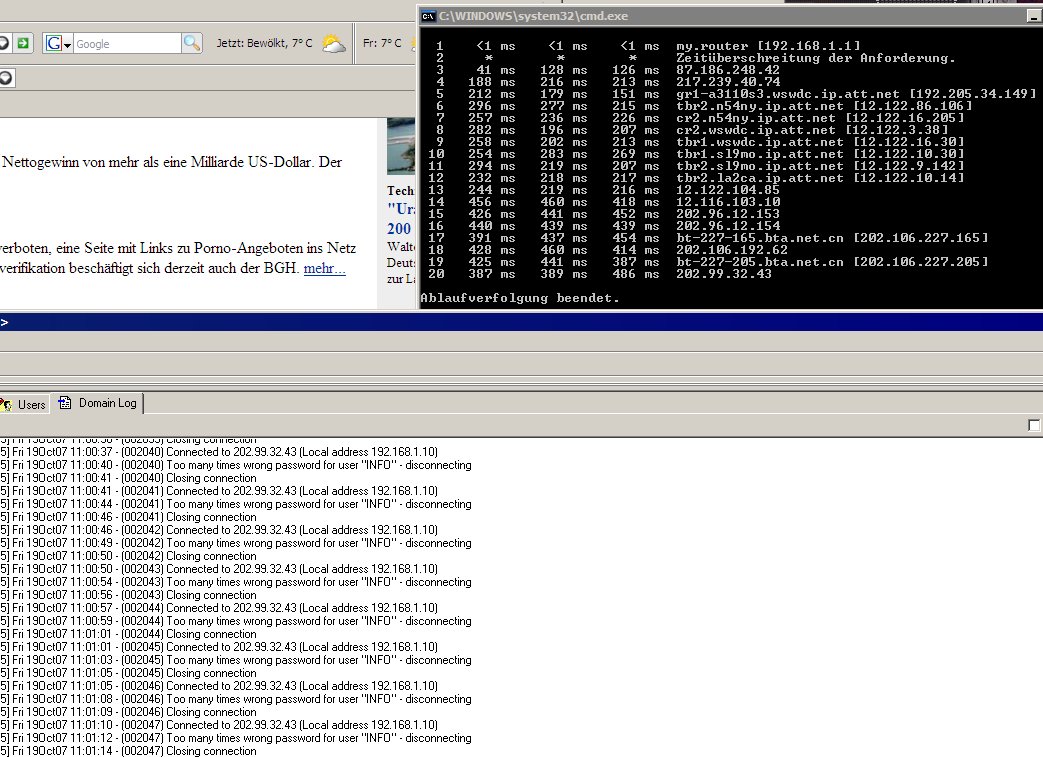Click the cmd.exe window title bar
This screenshot has width=1043, height=757.
[700, 16]
